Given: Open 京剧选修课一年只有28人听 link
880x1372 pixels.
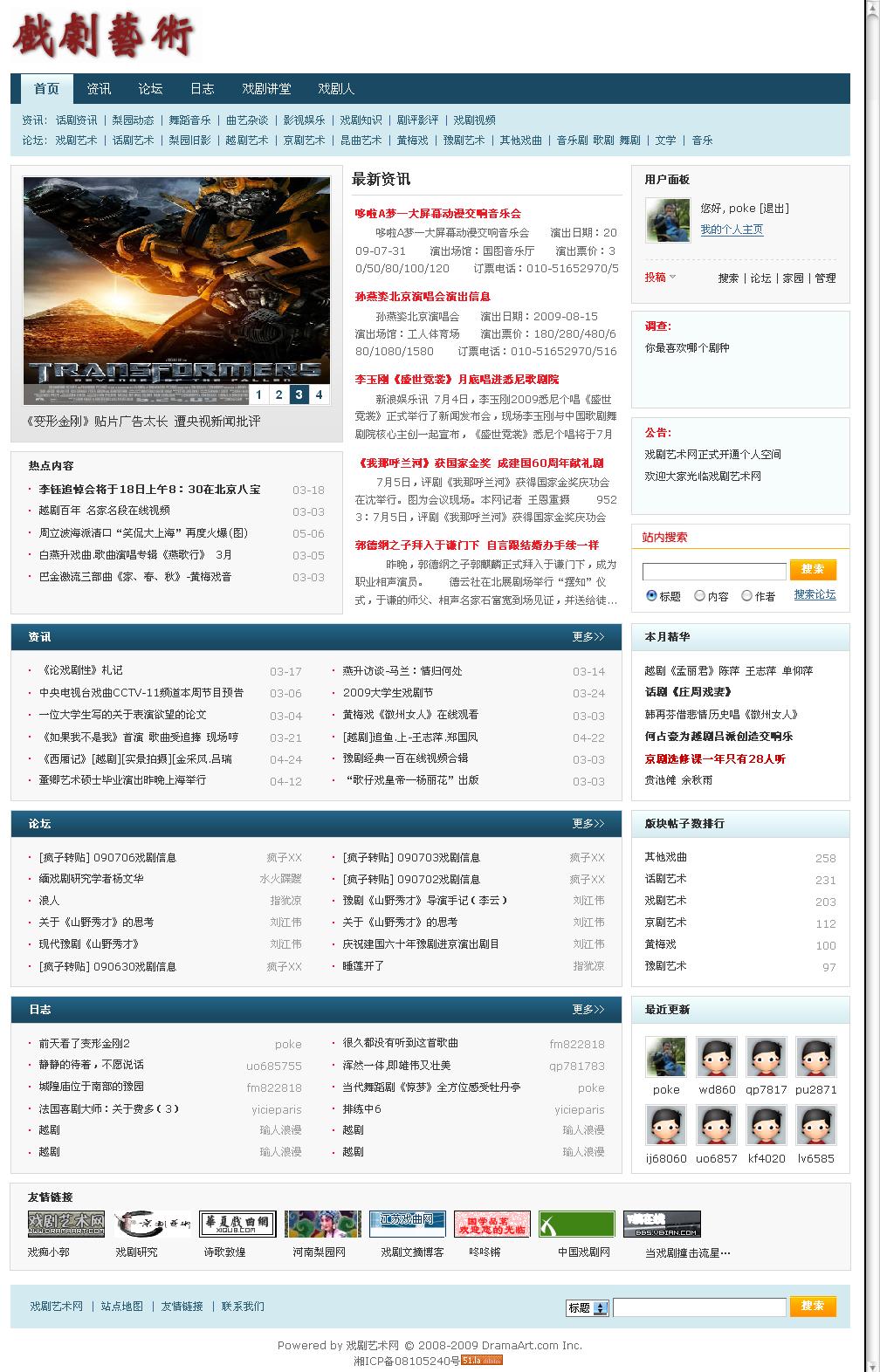Looking at the screenshot, I should (x=715, y=758).
